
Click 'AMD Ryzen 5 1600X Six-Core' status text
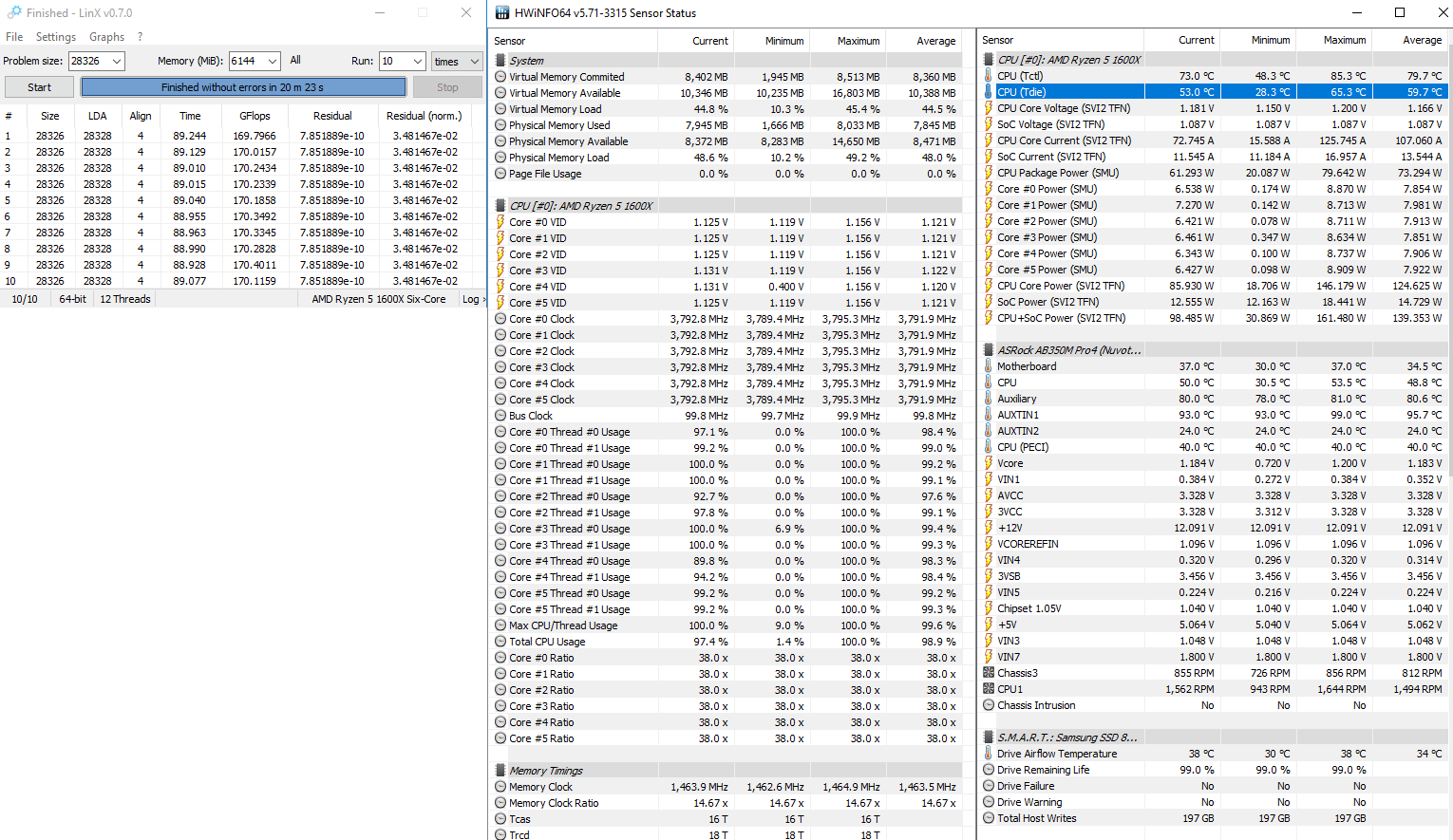click(379, 299)
